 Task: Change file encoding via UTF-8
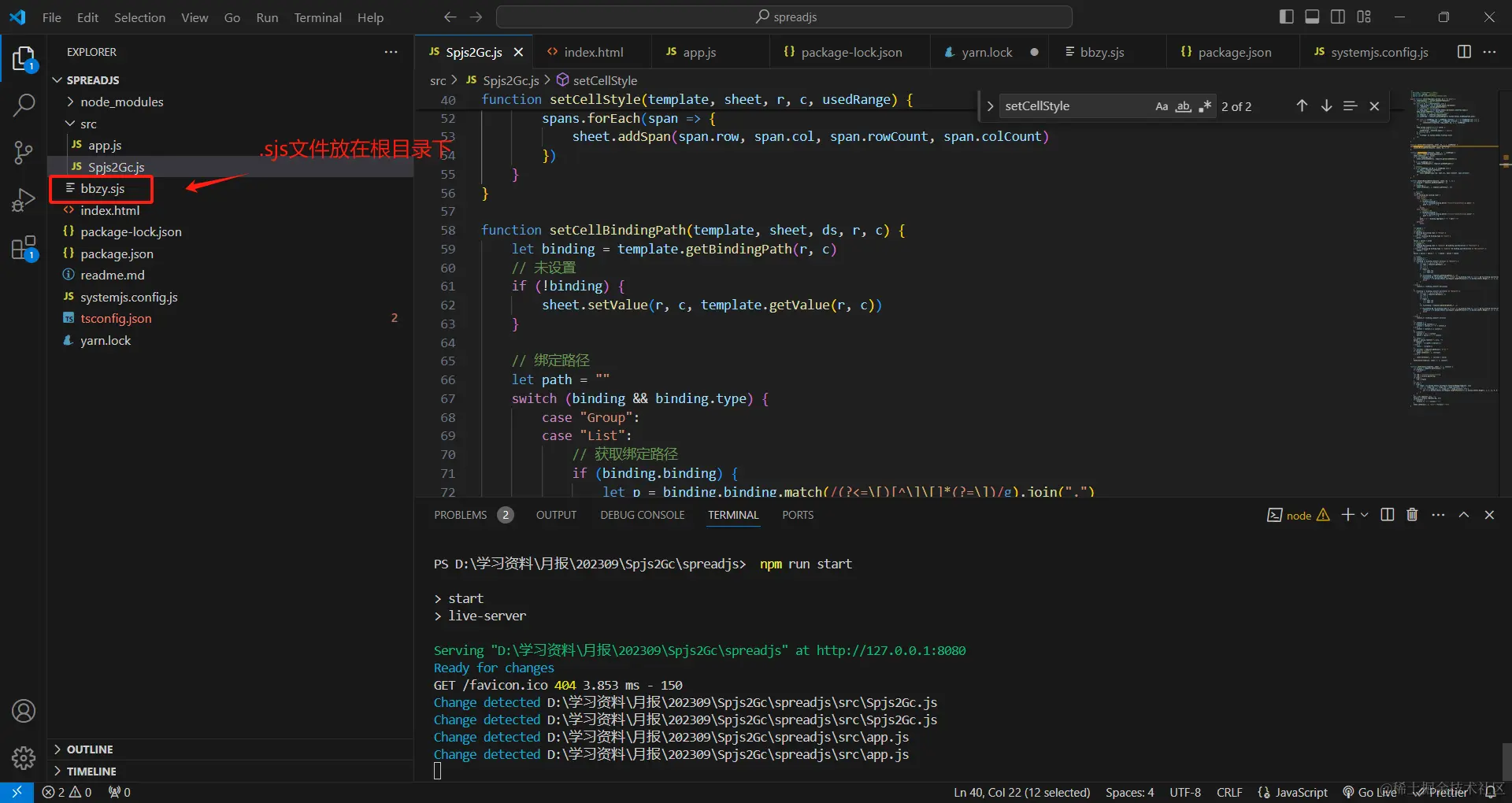(1185, 792)
